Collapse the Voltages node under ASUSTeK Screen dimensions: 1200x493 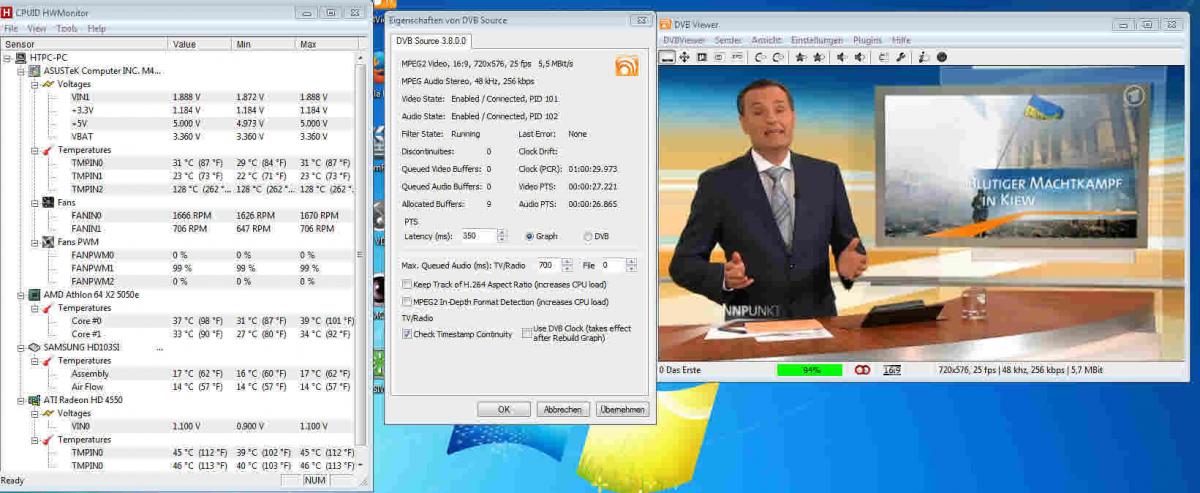[33, 84]
